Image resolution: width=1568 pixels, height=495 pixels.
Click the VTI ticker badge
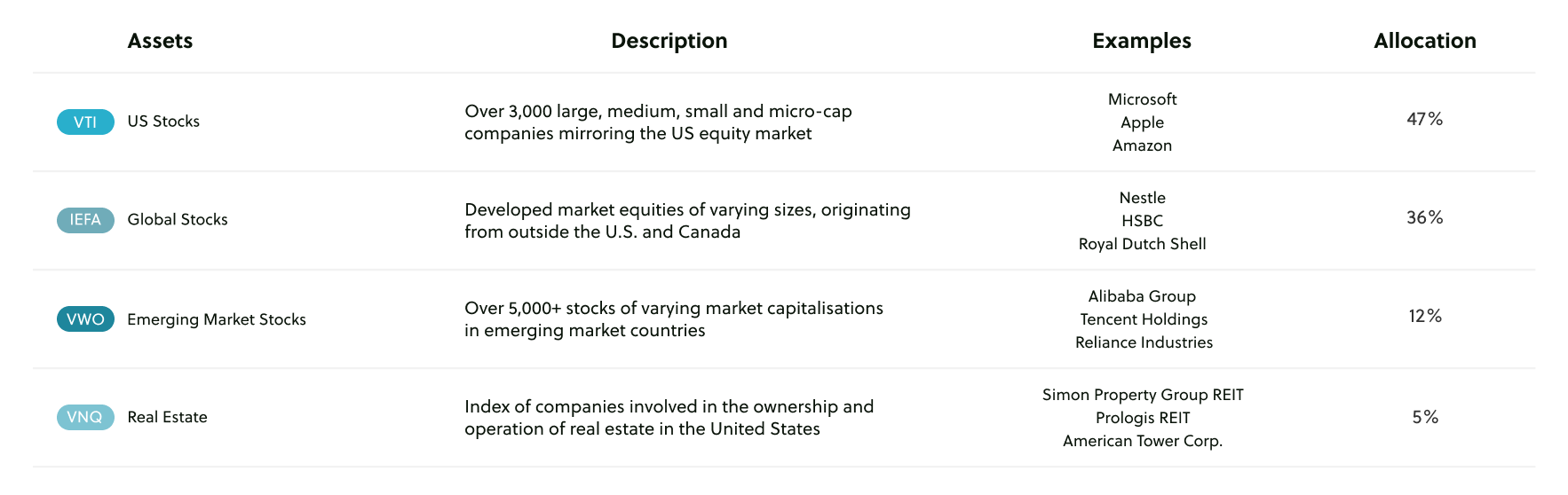pyautogui.click(x=85, y=122)
